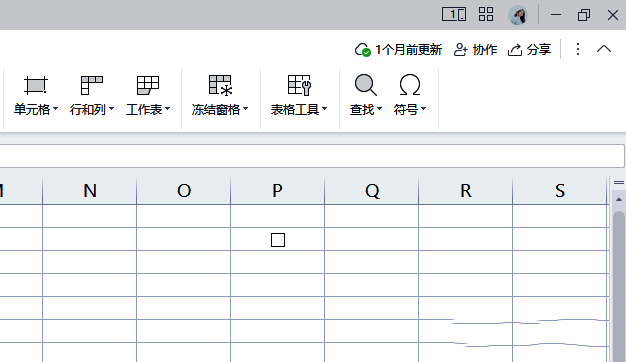
Task: Collapse the ribbon with the up chevron
Action: click(x=604, y=49)
